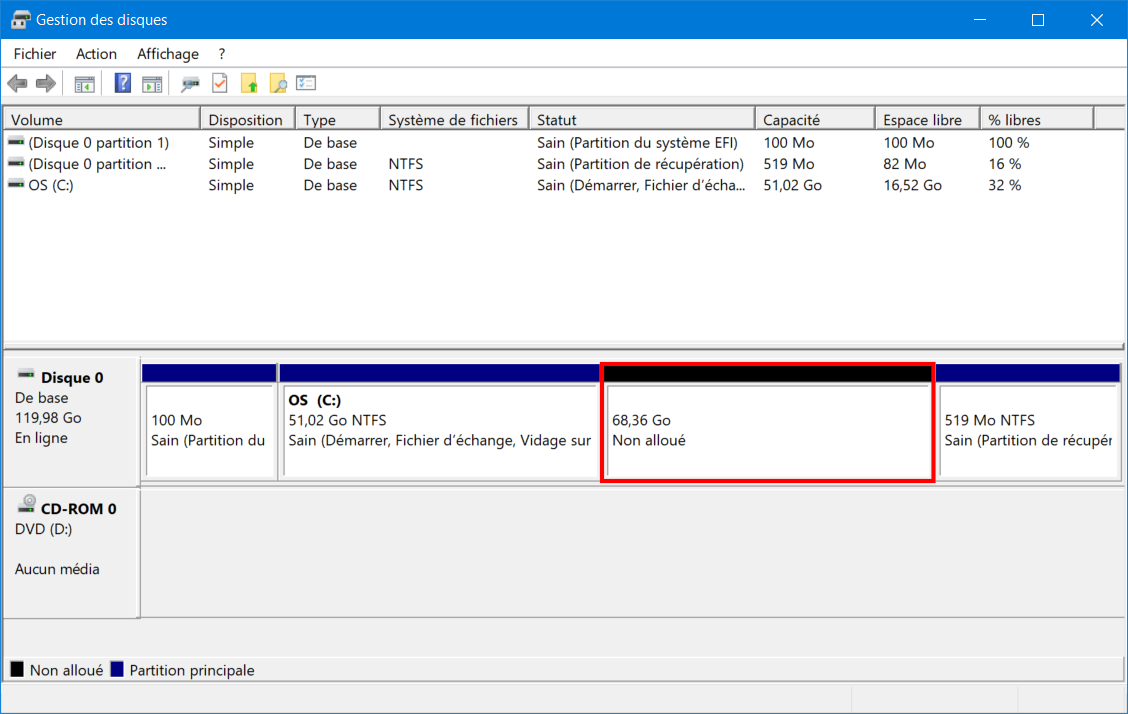Click the '119,98 Go' disk size text
The width and height of the screenshot is (1128, 714).
48,418
